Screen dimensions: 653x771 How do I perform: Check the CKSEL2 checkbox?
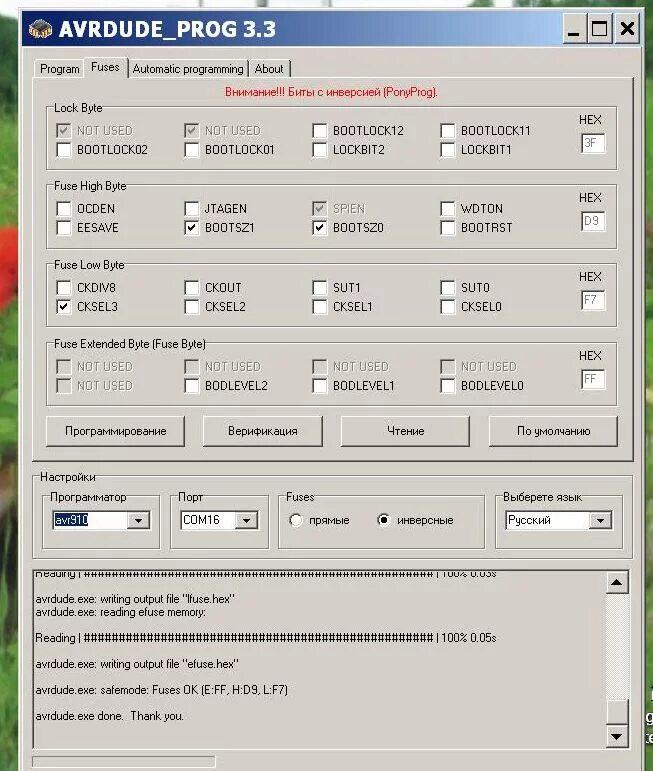[x=192, y=307]
